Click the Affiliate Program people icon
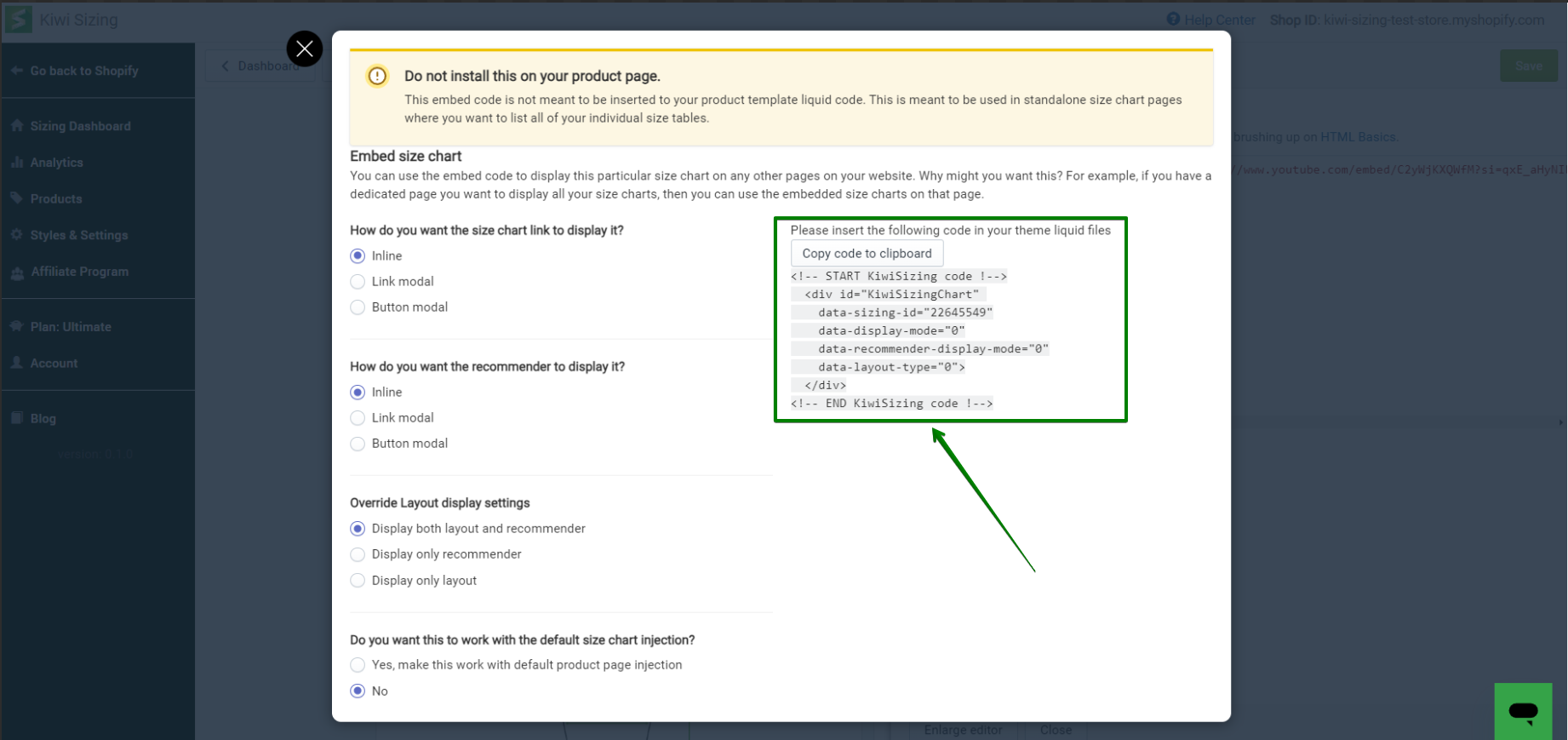The width and height of the screenshot is (1568, 740). tap(17, 272)
